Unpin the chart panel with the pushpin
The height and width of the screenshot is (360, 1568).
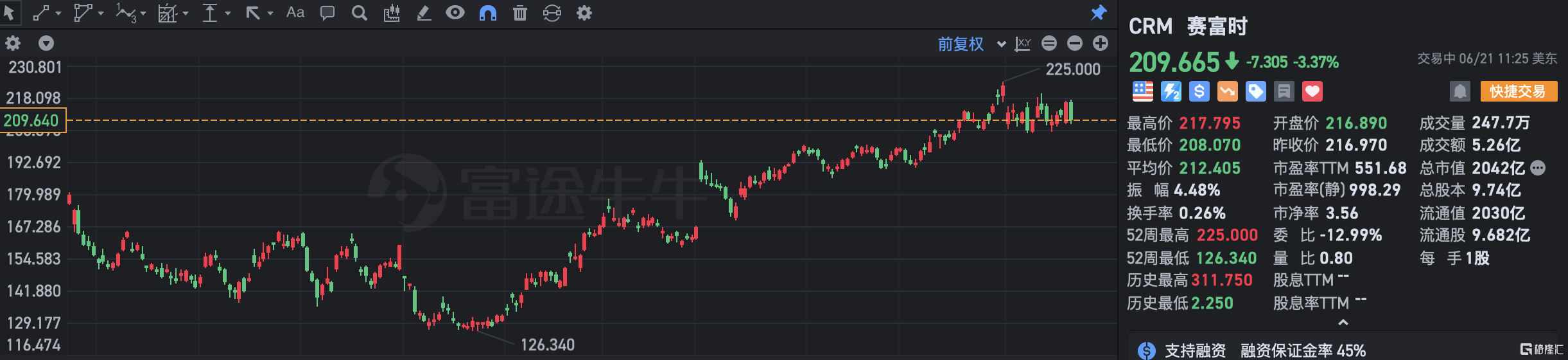pos(1099,13)
